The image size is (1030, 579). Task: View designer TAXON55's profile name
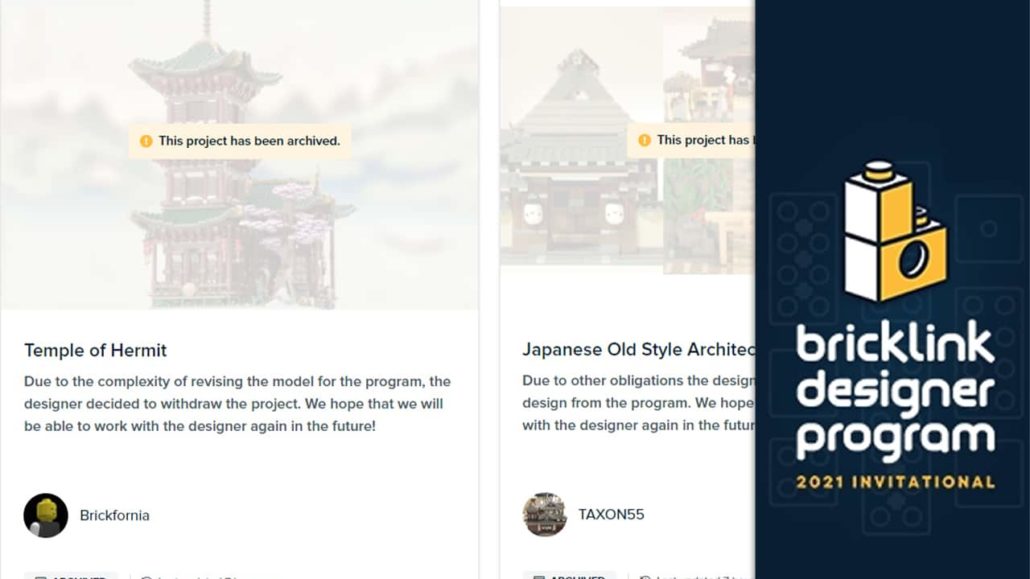coord(611,515)
